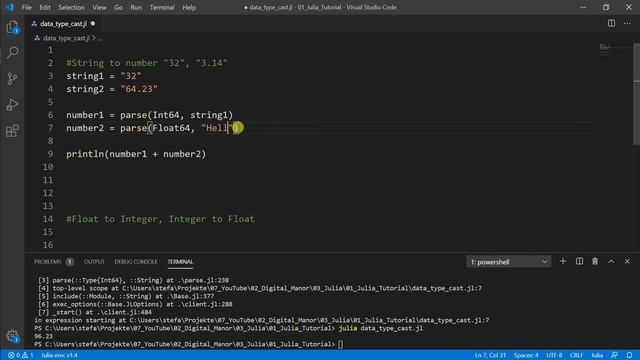This screenshot has height=360, width=640.
Task: Switch to the TERMINAL panel tab
Action: [180, 262]
